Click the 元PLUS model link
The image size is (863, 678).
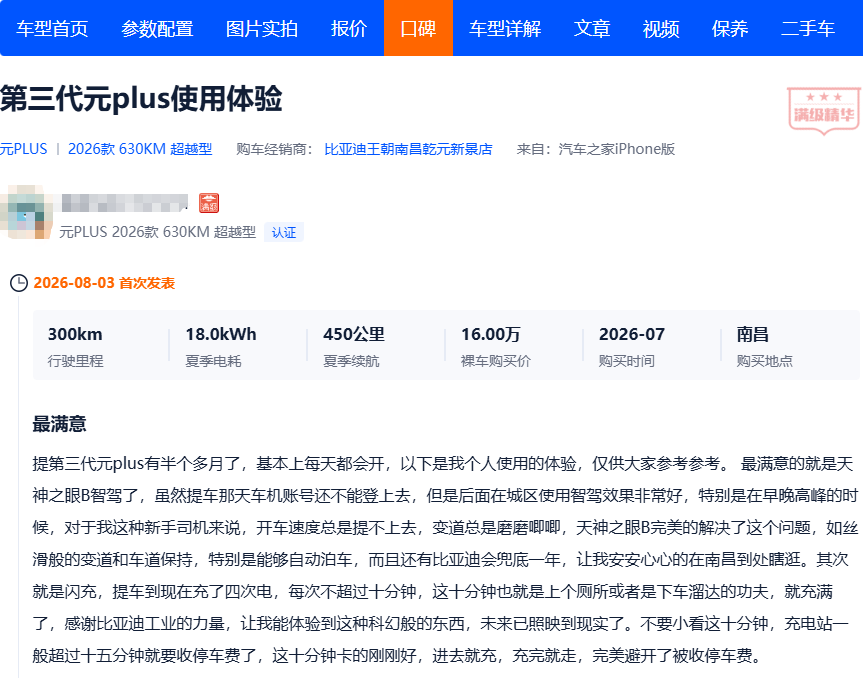[24, 149]
